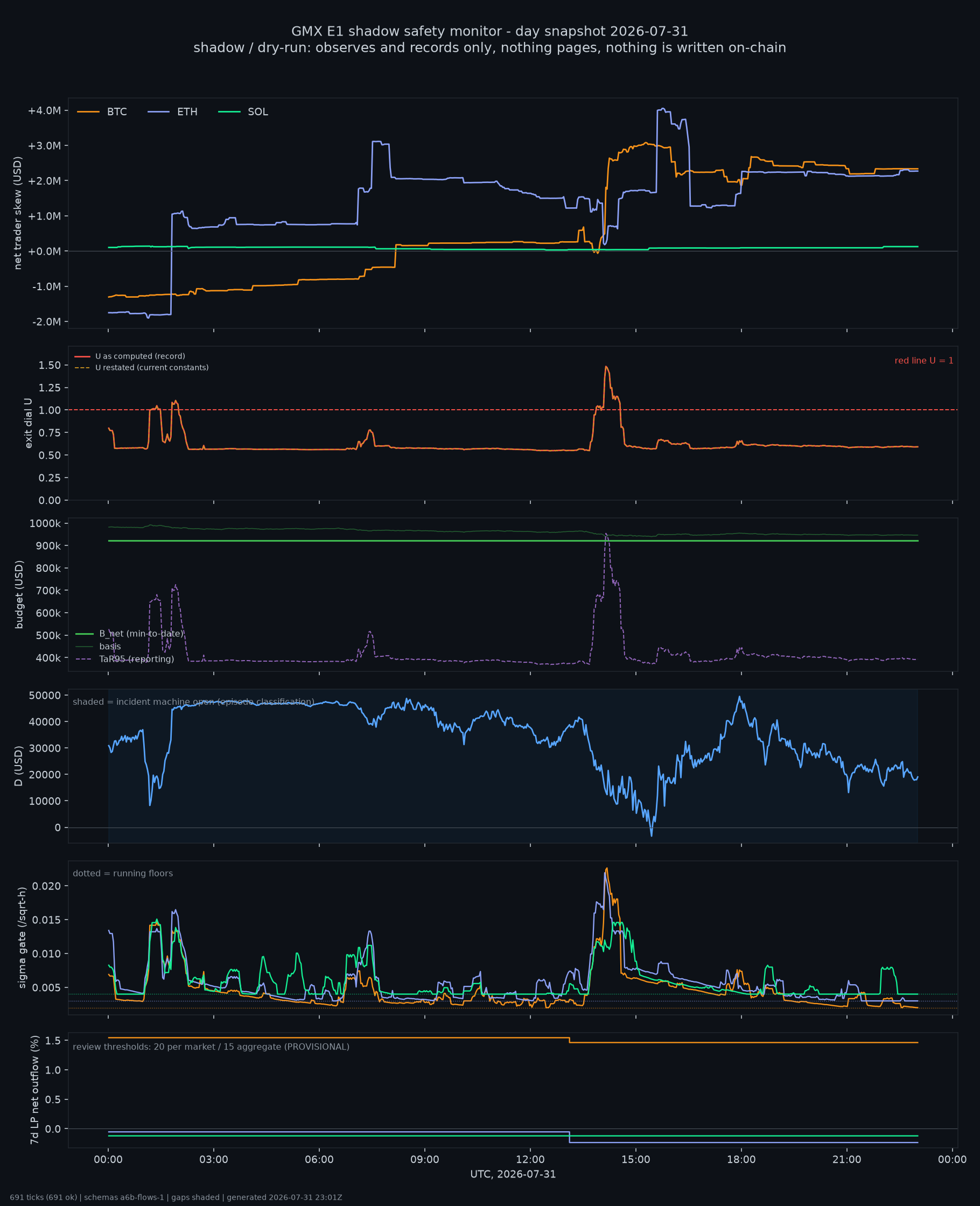Image resolution: width=980 pixels, height=1206 pixels.
Task: Click the 50000 D axis tick
Action: tap(45, 695)
